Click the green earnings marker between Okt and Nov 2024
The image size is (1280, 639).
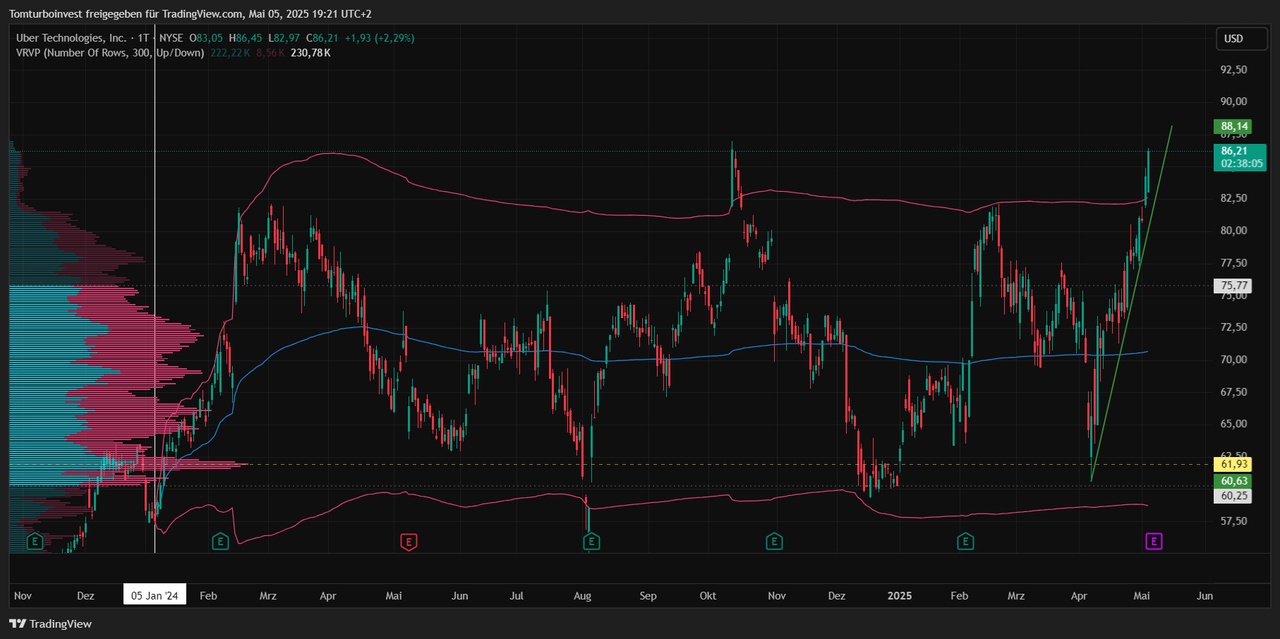(x=774, y=541)
